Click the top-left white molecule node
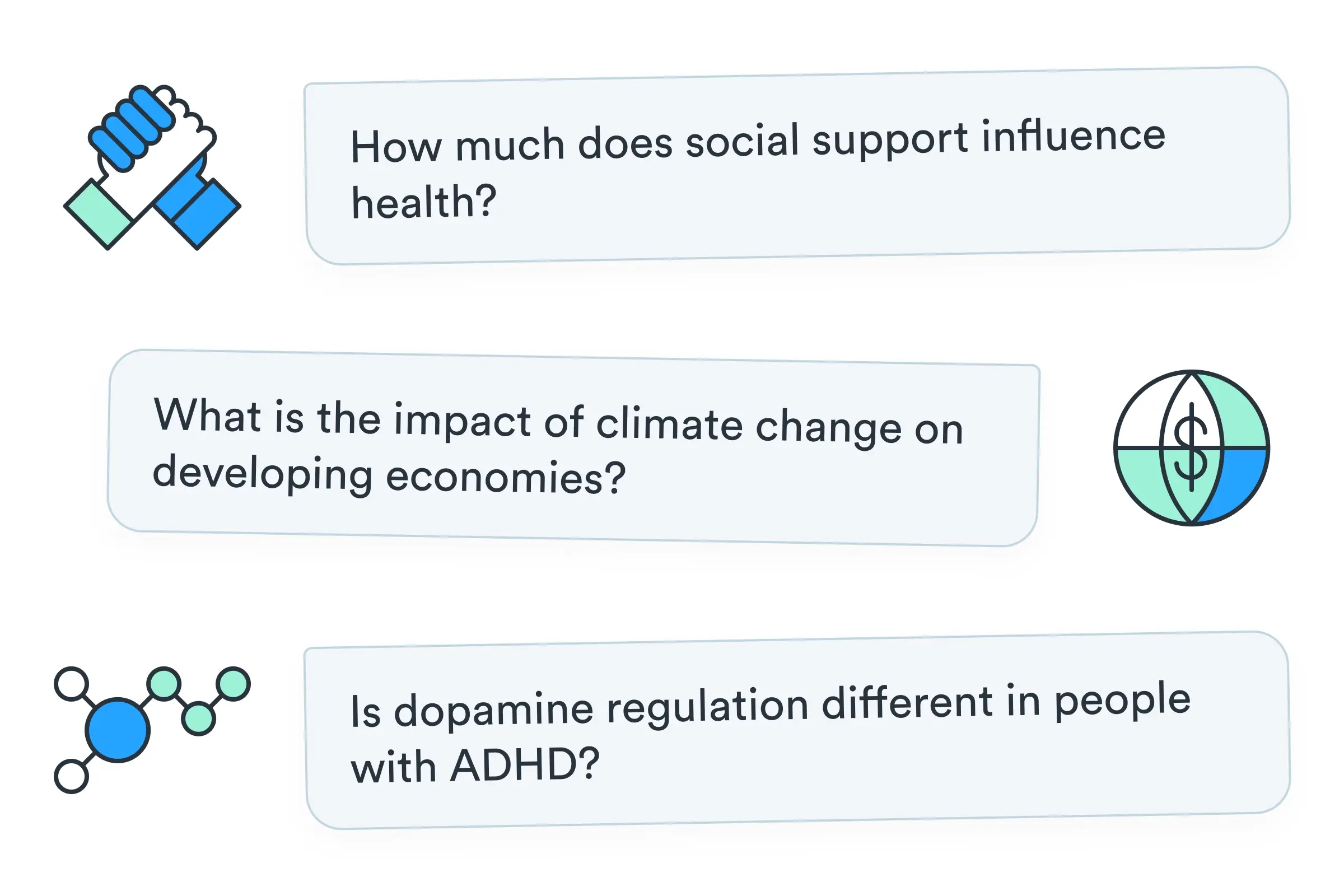The height and width of the screenshot is (896, 1344). tap(72, 683)
